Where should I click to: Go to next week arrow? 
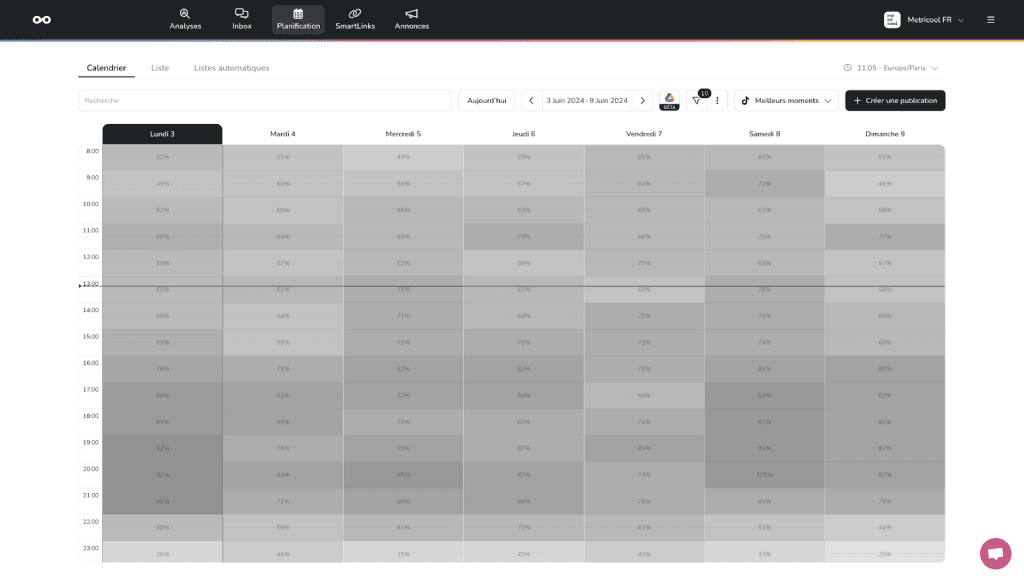tap(642, 101)
